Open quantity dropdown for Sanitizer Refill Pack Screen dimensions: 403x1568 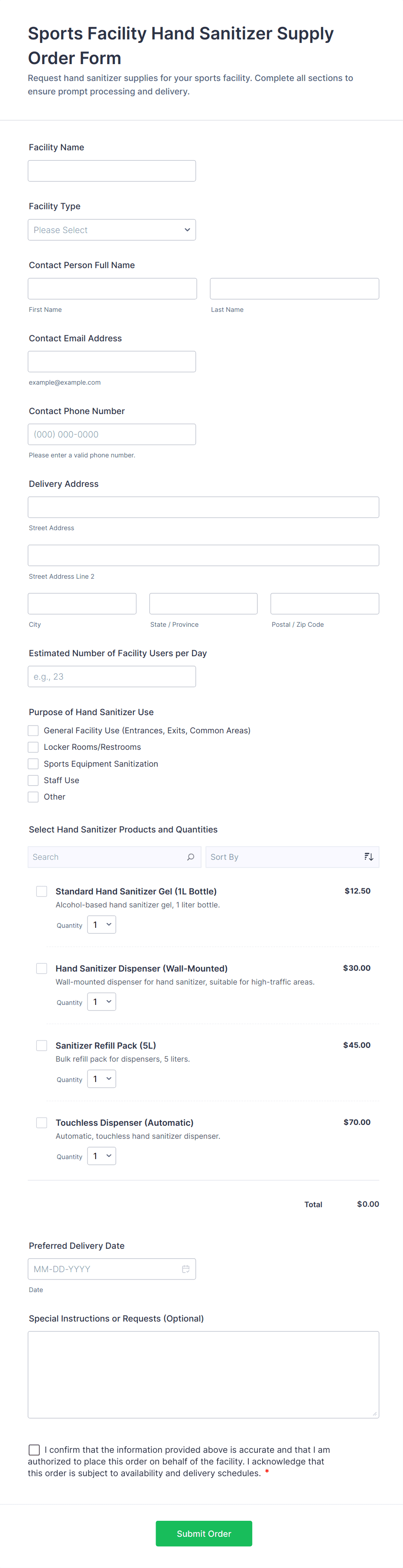102,1079
